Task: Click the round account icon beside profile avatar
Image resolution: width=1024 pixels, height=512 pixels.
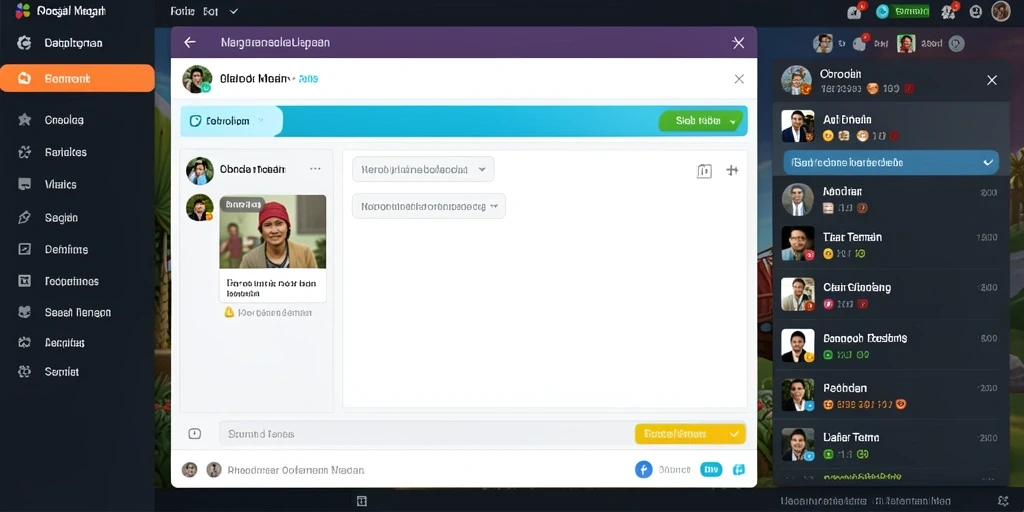Action: [x=976, y=11]
